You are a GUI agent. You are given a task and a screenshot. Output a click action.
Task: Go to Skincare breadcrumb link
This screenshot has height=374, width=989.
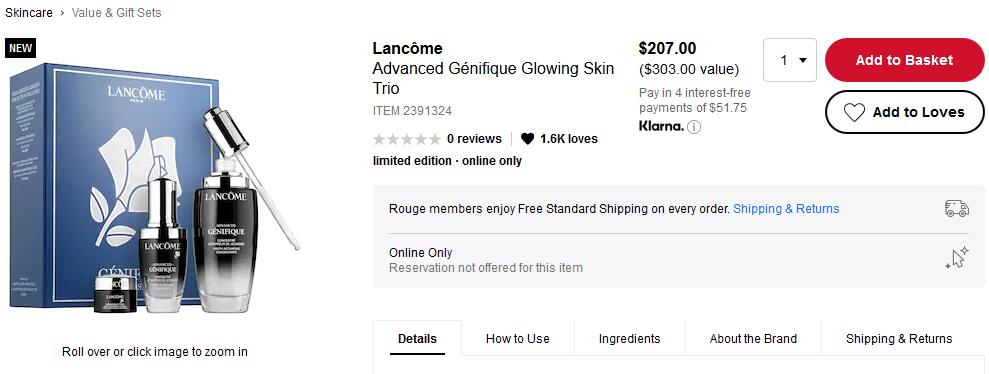(29, 13)
